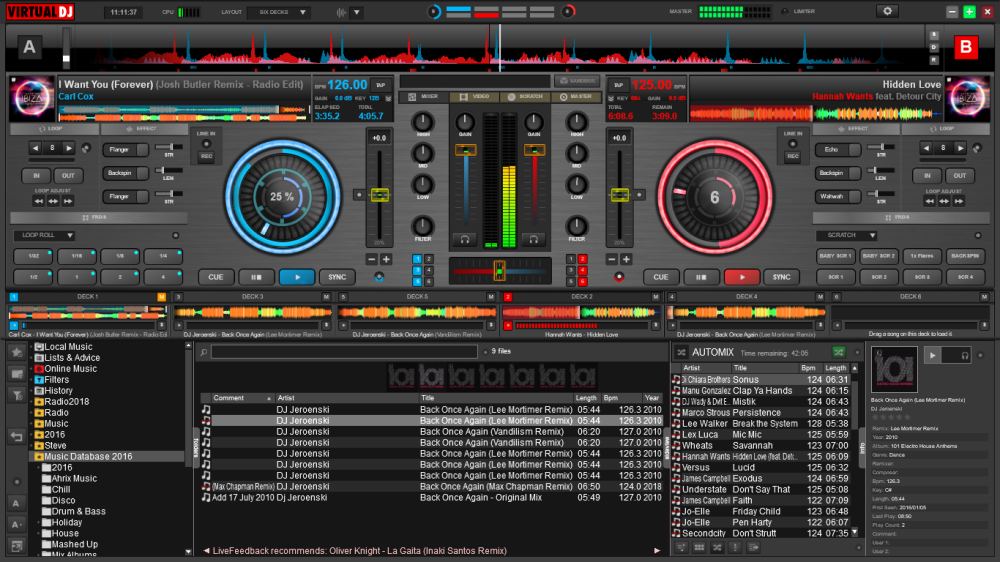Toggle the SANDBOX mode button
Screen dimensions: 1000x562
[577, 81]
